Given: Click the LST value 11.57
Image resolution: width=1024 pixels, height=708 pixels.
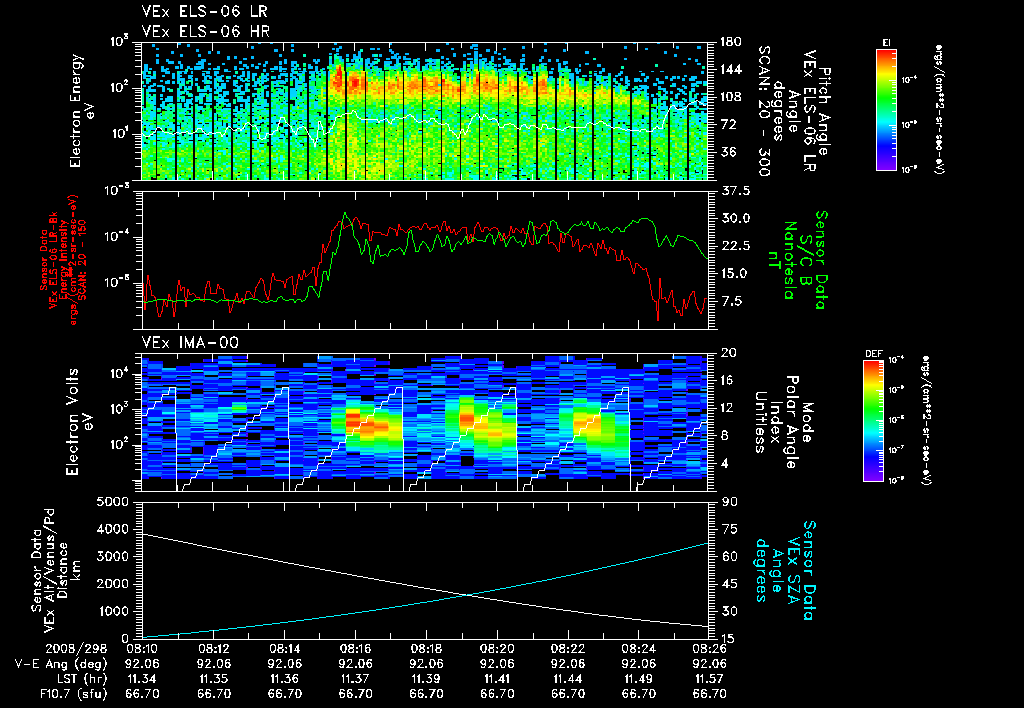Looking at the screenshot, I should click(x=709, y=679).
